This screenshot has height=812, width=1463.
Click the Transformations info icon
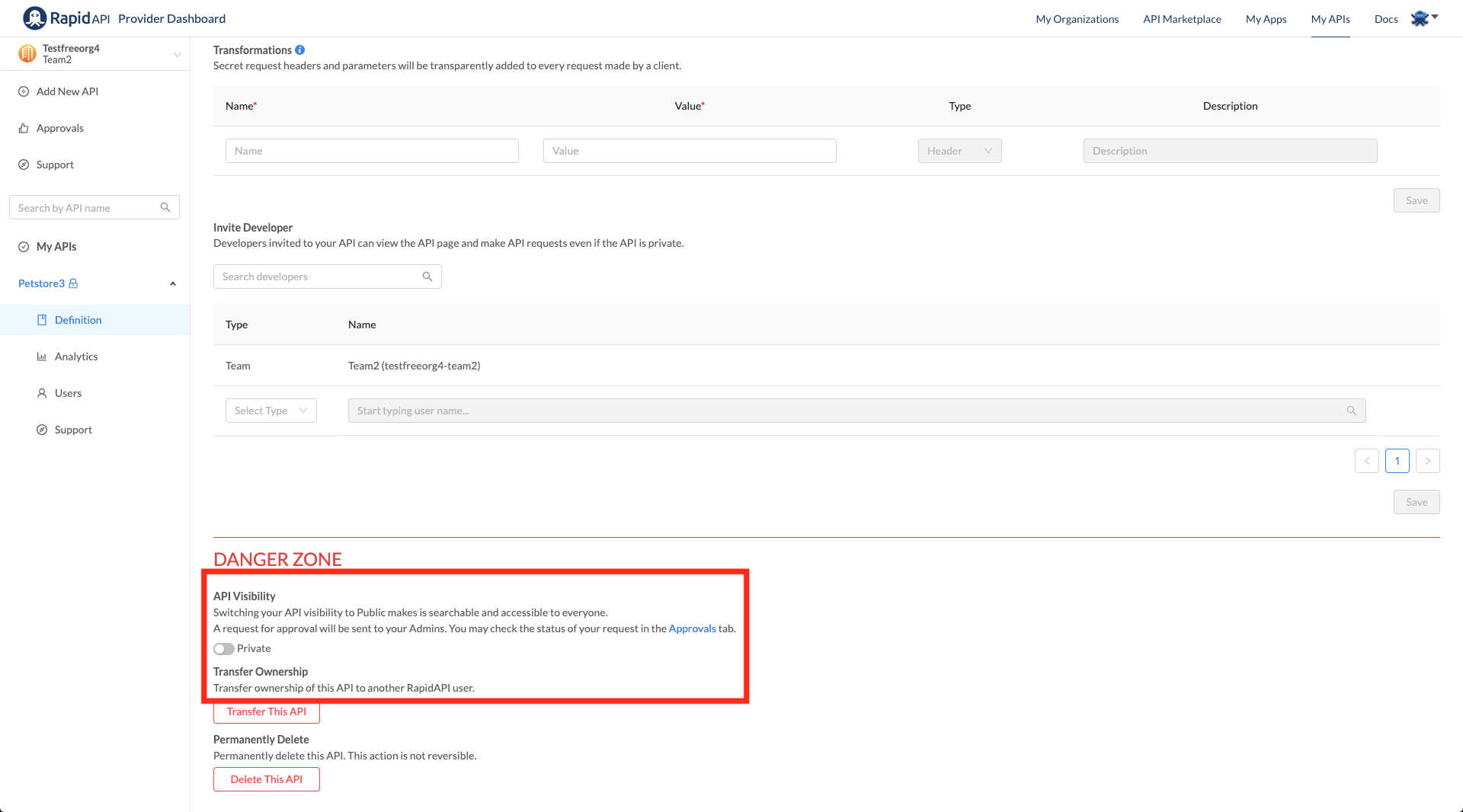[300, 50]
